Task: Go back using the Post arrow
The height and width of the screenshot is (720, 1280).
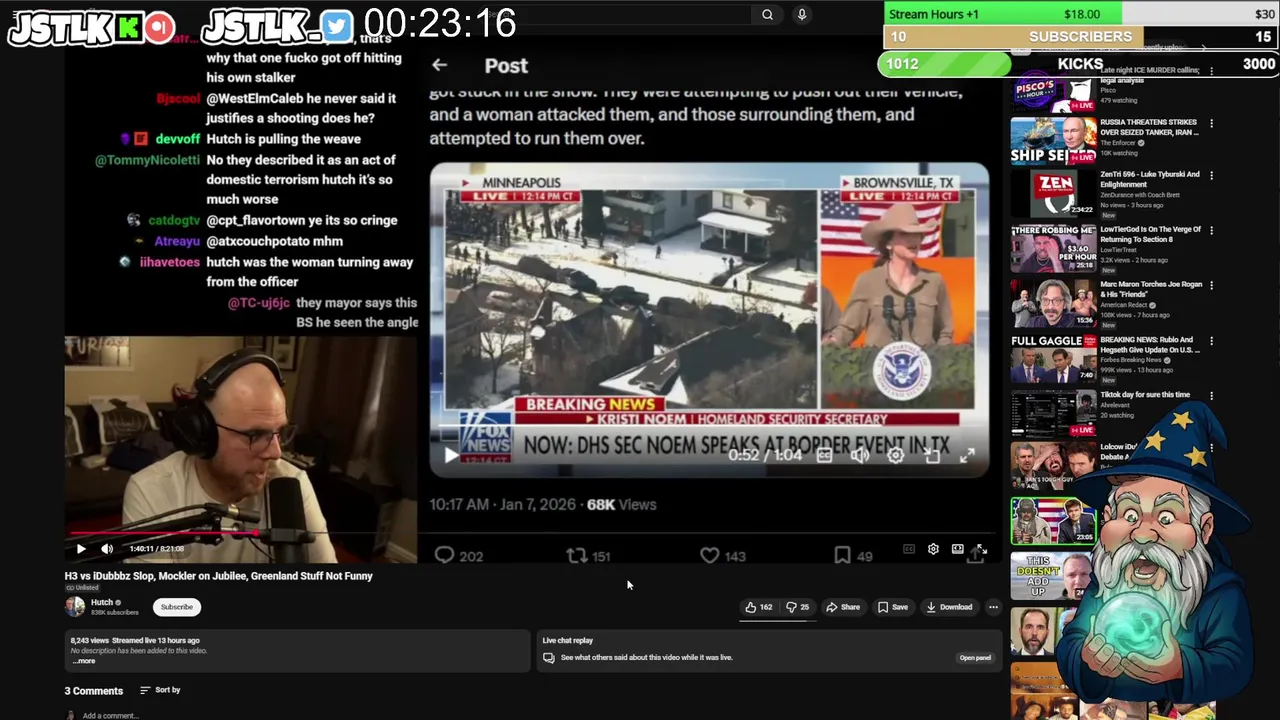Action: pyautogui.click(x=440, y=65)
